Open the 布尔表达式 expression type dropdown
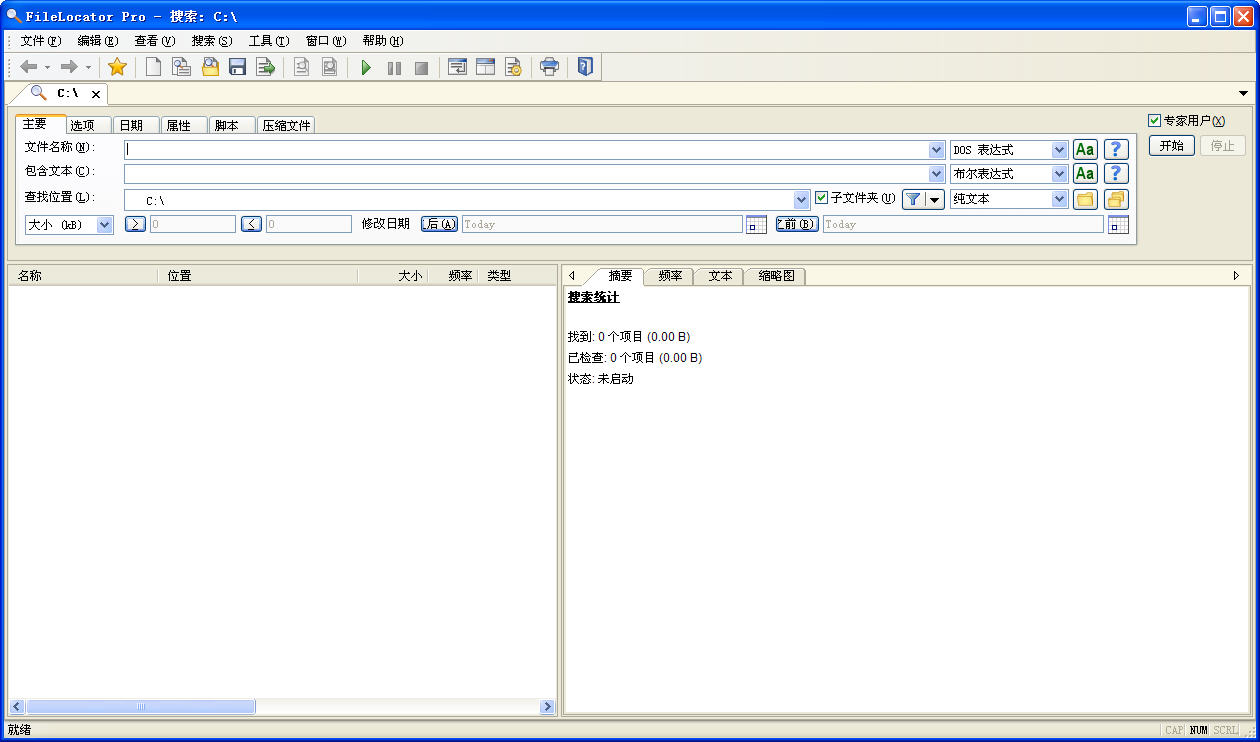Image resolution: width=1260 pixels, height=742 pixels. (1060, 174)
